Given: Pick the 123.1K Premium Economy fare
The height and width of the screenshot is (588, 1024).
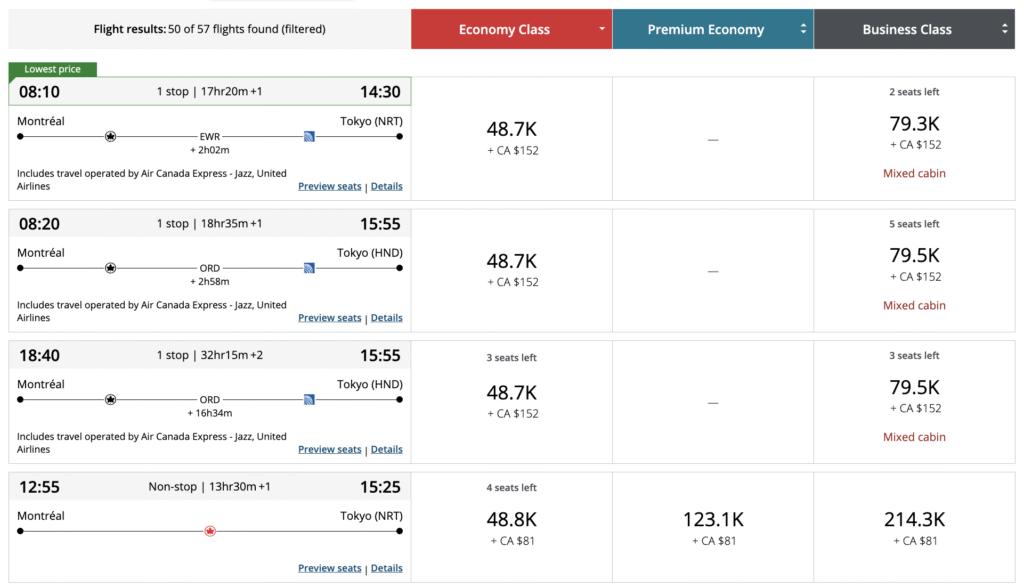Looking at the screenshot, I should (x=713, y=520).
